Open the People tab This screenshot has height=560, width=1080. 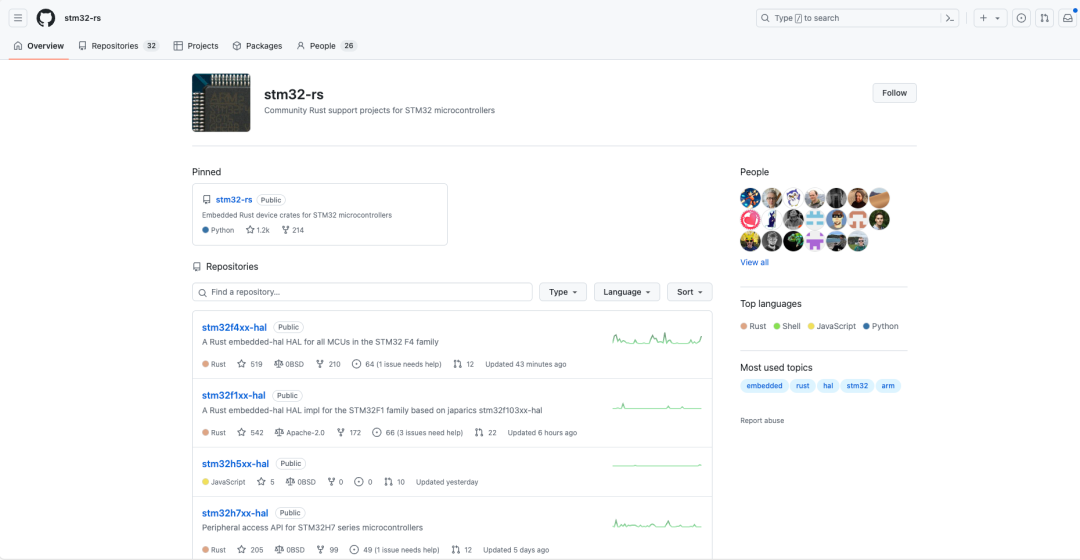326,46
